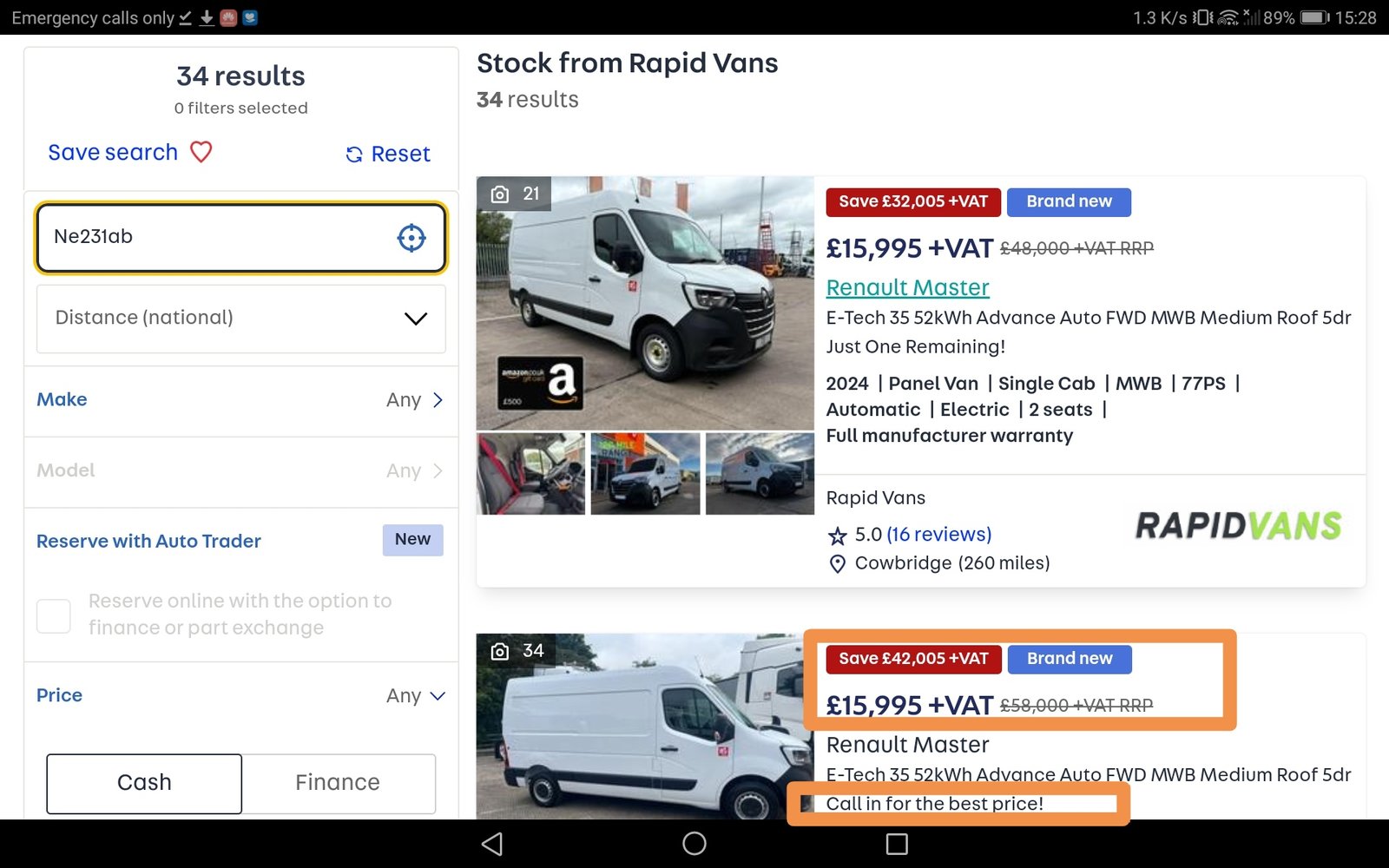Click the Ne231ab postcode input field
Viewport: 1389px width, 868px height.
pyautogui.click(x=241, y=237)
